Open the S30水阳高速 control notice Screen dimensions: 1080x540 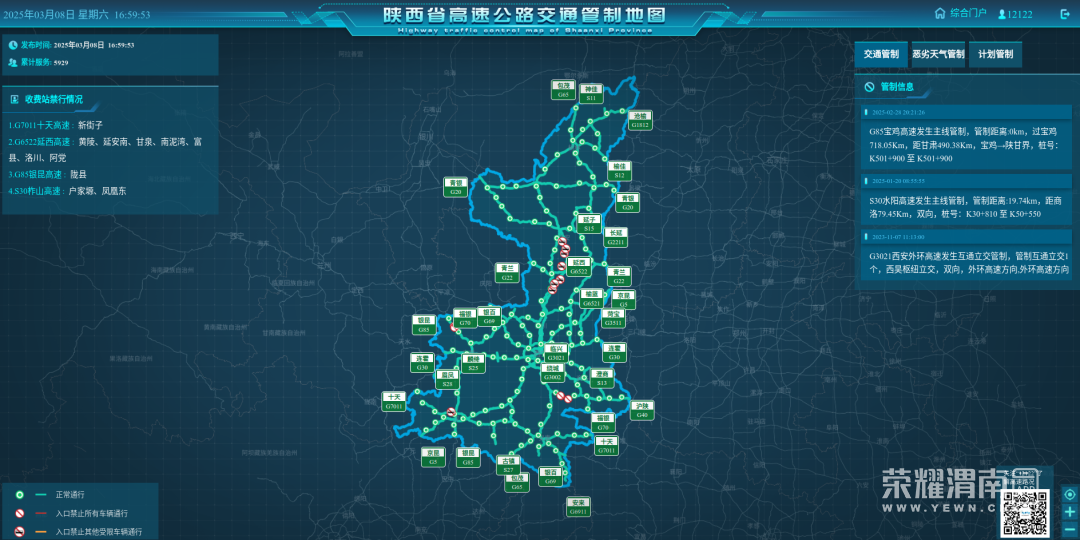point(967,207)
